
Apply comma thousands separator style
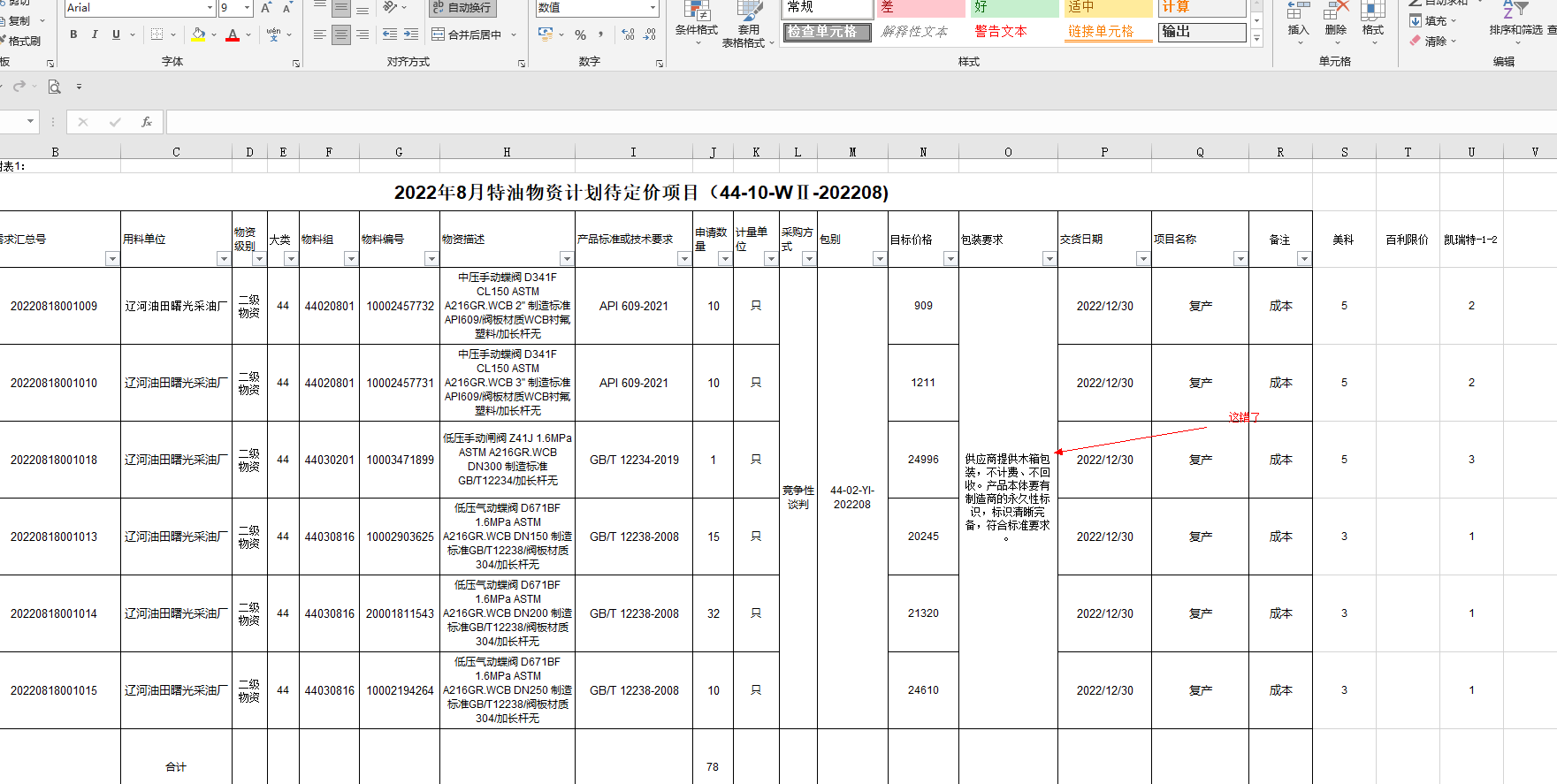[x=601, y=34]
